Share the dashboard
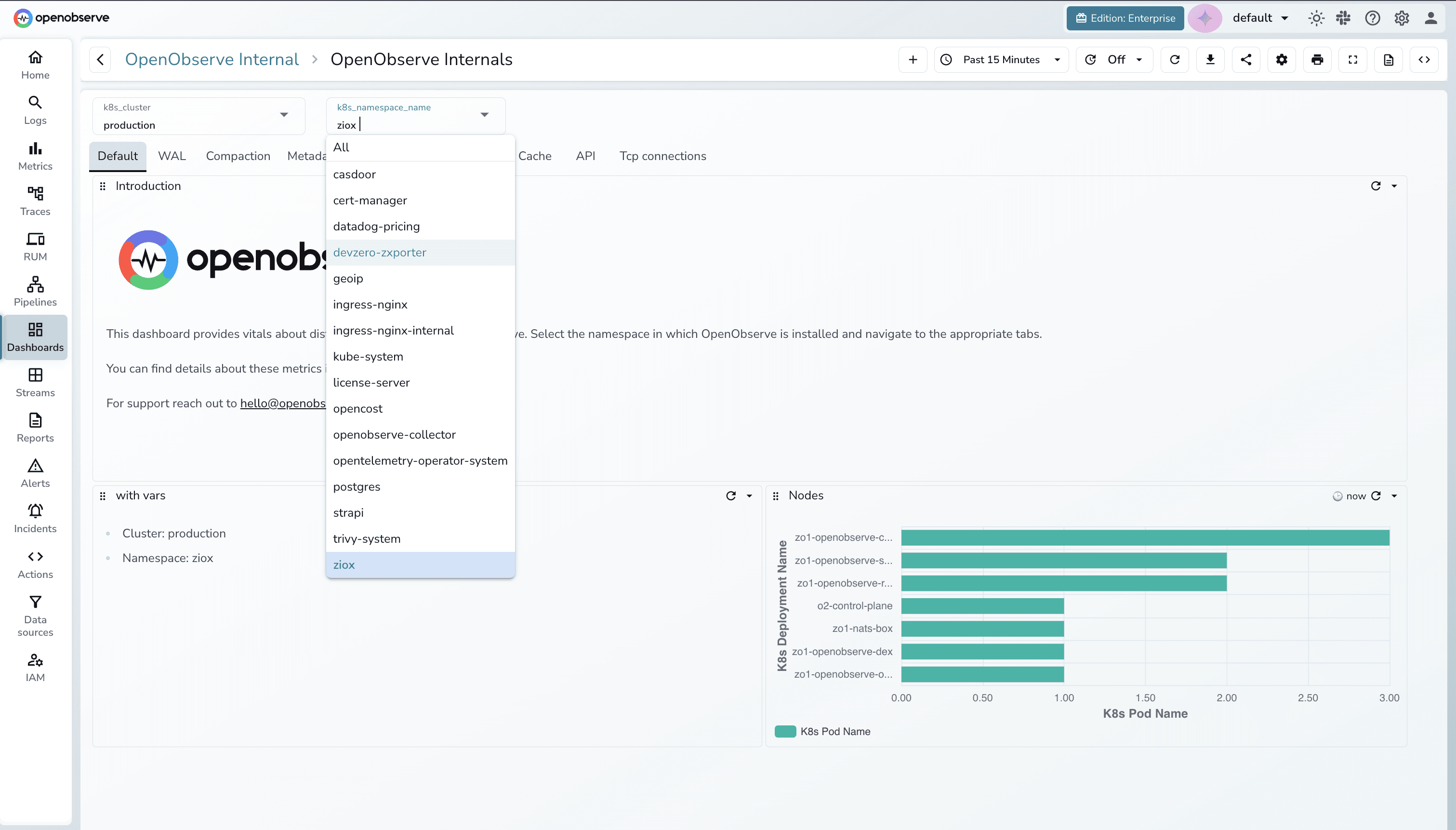The image size is (1456, 830). click(1246, 59)
